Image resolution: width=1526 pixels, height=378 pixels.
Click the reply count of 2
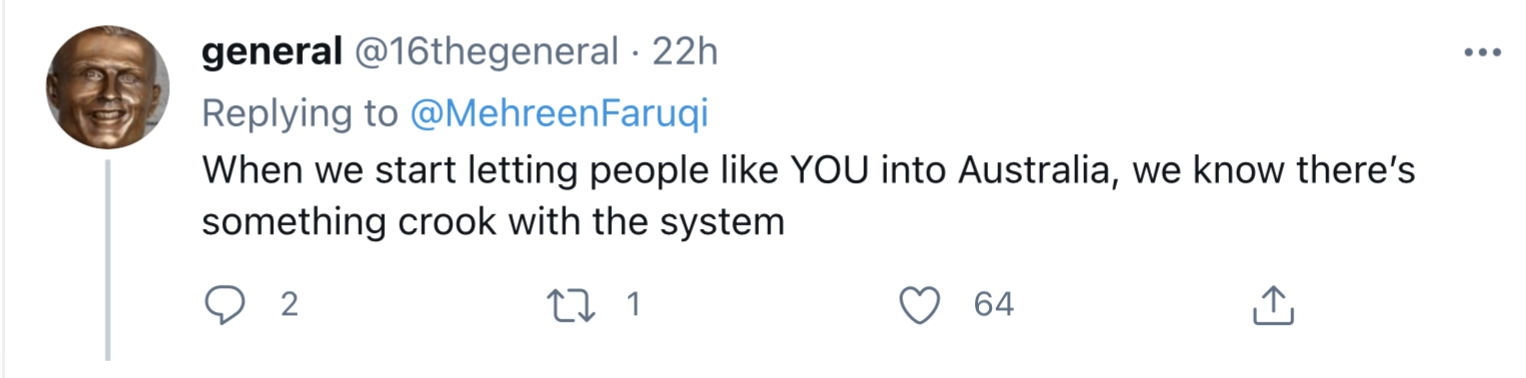click(x=288, y=305)
